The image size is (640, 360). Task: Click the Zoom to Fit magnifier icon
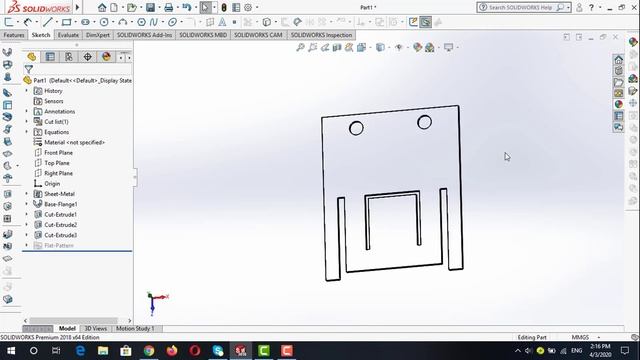(300, 47)
